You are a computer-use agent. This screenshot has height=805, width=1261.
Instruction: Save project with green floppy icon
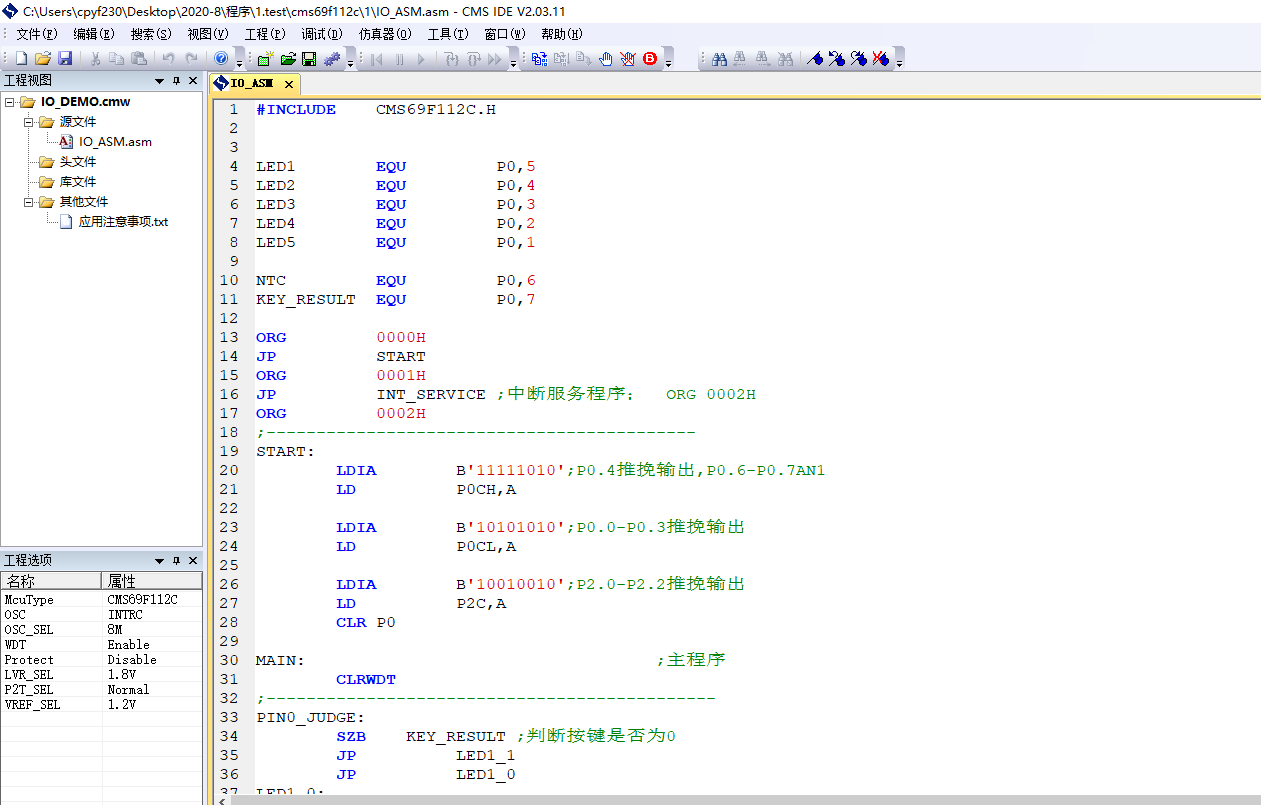point(309,59)
